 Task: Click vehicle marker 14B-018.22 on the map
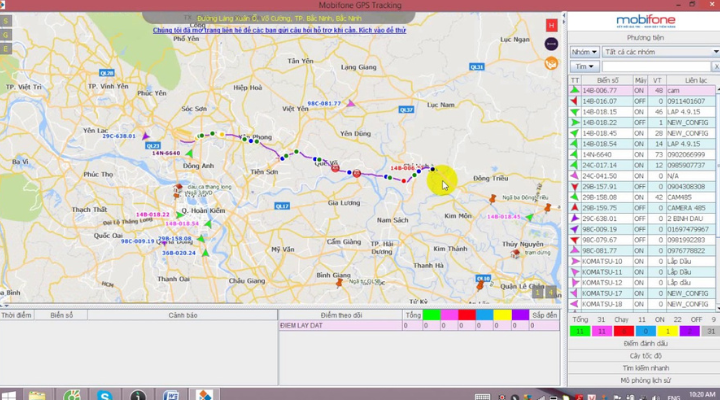(180, 214)
